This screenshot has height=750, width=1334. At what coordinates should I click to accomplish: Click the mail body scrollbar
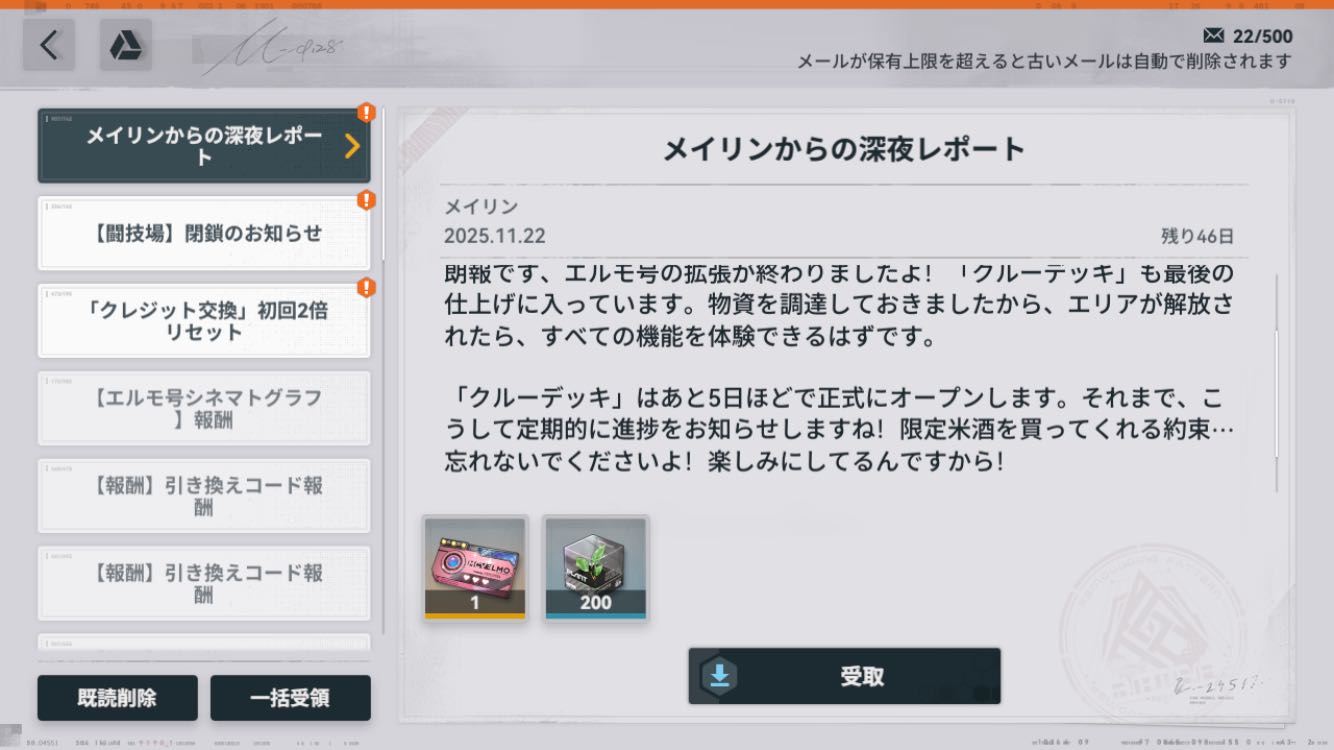[1277, 380]
